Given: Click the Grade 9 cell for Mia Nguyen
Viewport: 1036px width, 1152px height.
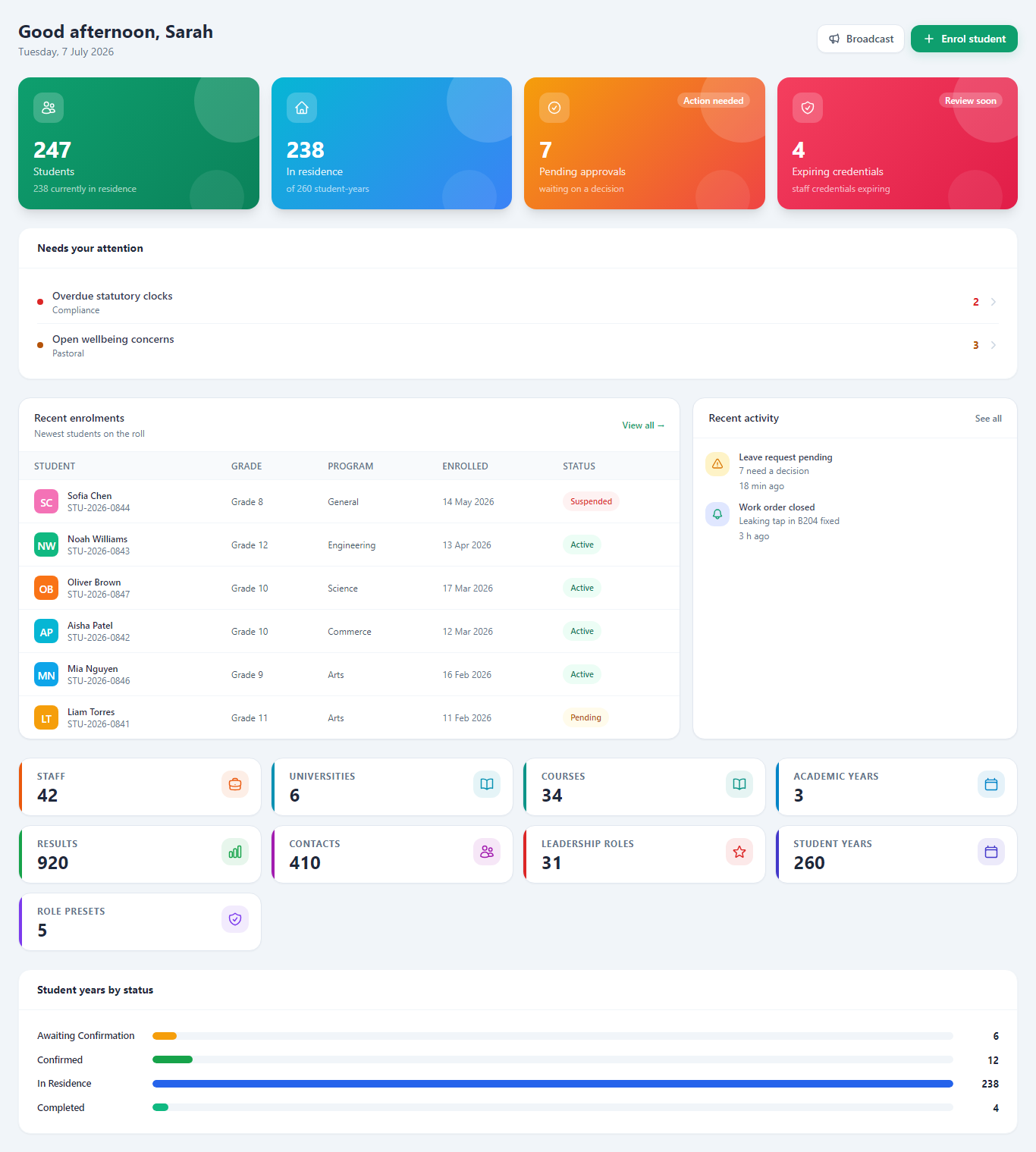Looking at the screenshot, I should (x=247, y=675).
